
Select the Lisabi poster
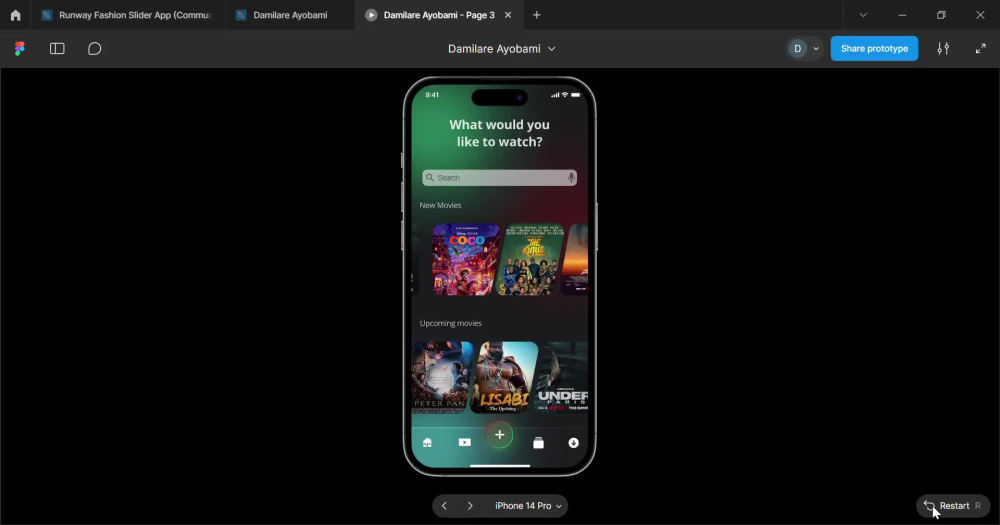[504, 377]
